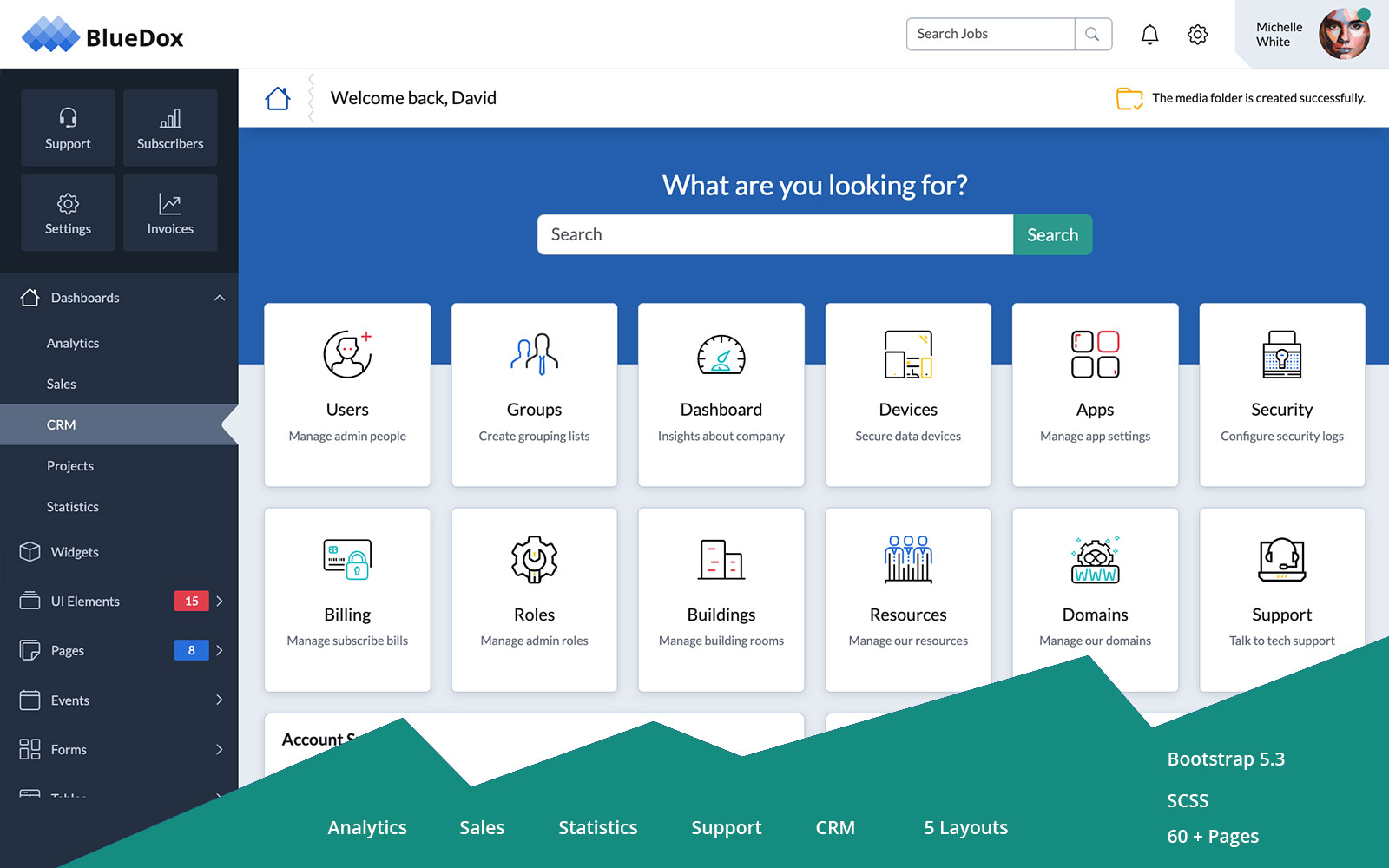Expand the Pages menu
Viewport: 1389px width, 868px height.
click(221, 650)
